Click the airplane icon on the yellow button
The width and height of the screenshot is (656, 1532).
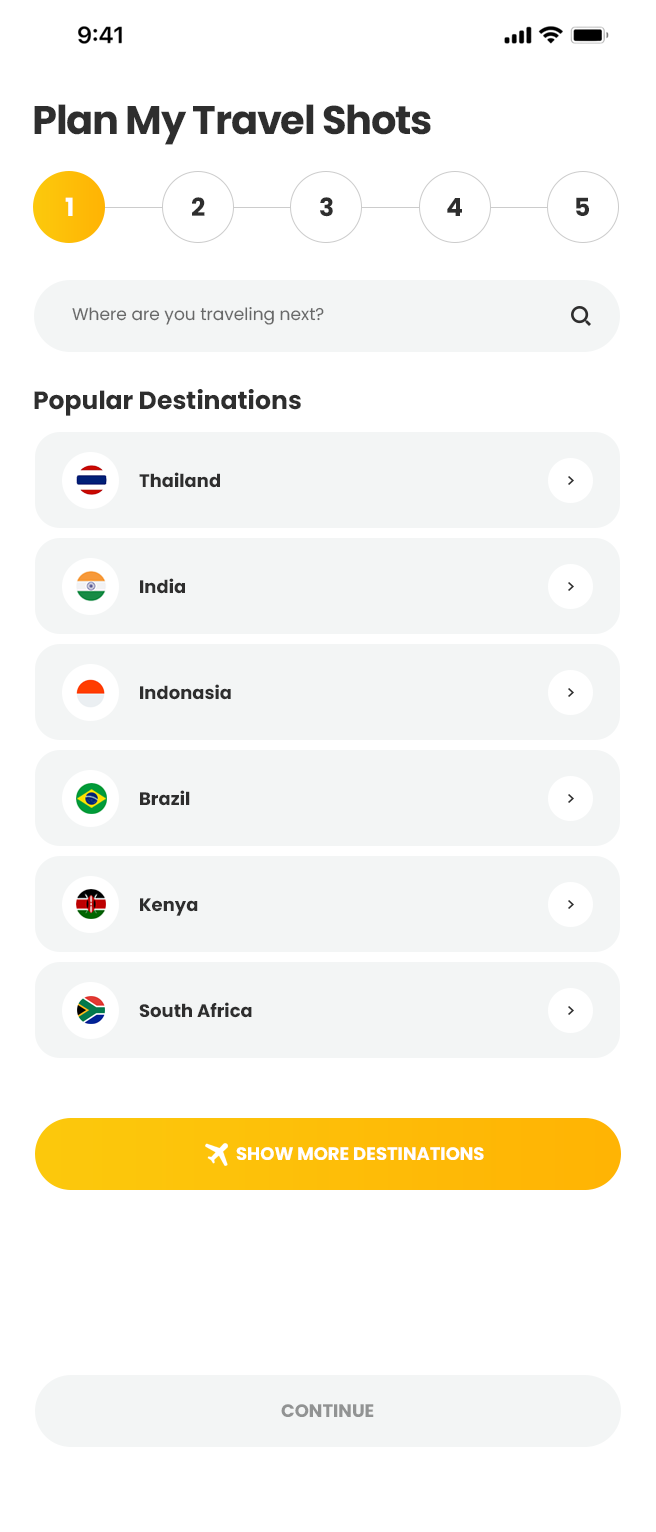[x=217, y=1154]
